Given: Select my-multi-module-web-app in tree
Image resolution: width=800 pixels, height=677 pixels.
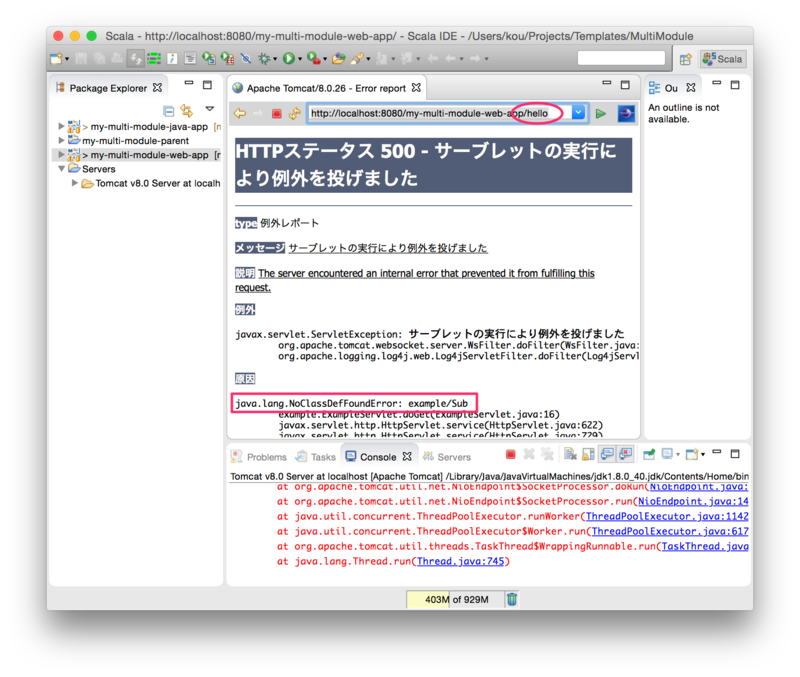Looking at the screenshot, I should pyautogui.click(x=149, y=155).
